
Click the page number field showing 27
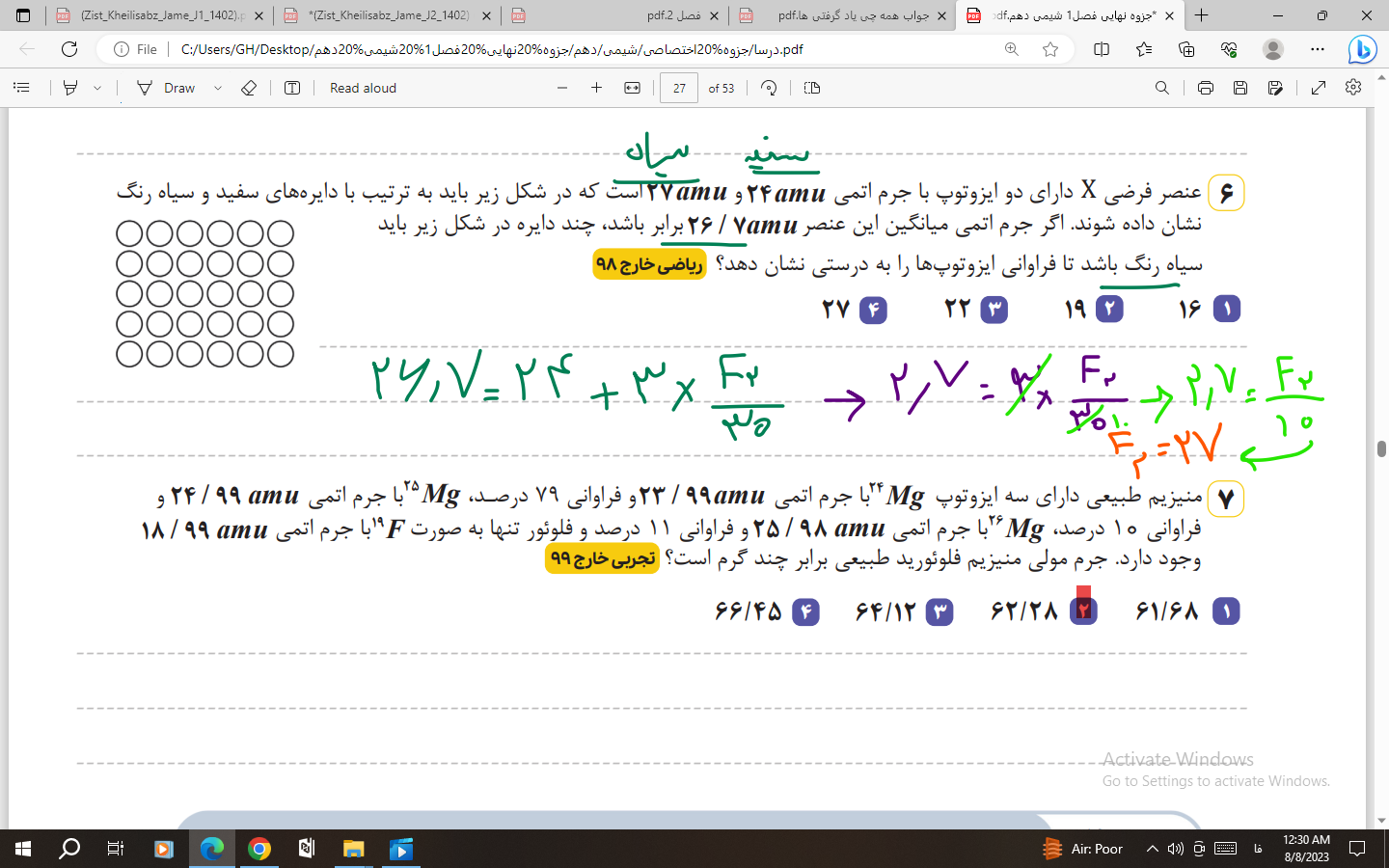679,88
